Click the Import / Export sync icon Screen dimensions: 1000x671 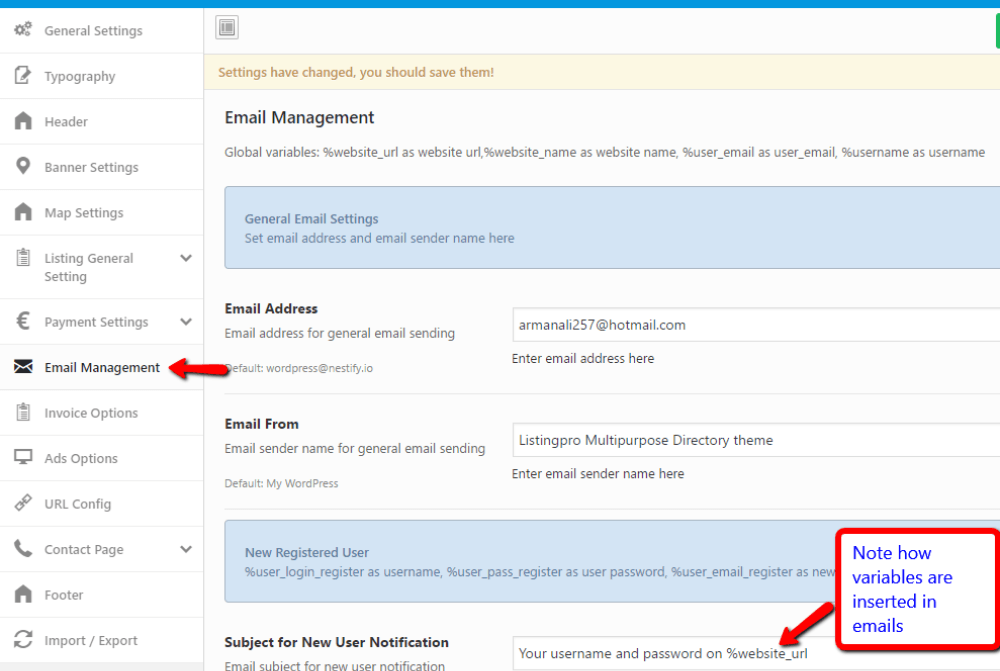(x=20, y=640)
